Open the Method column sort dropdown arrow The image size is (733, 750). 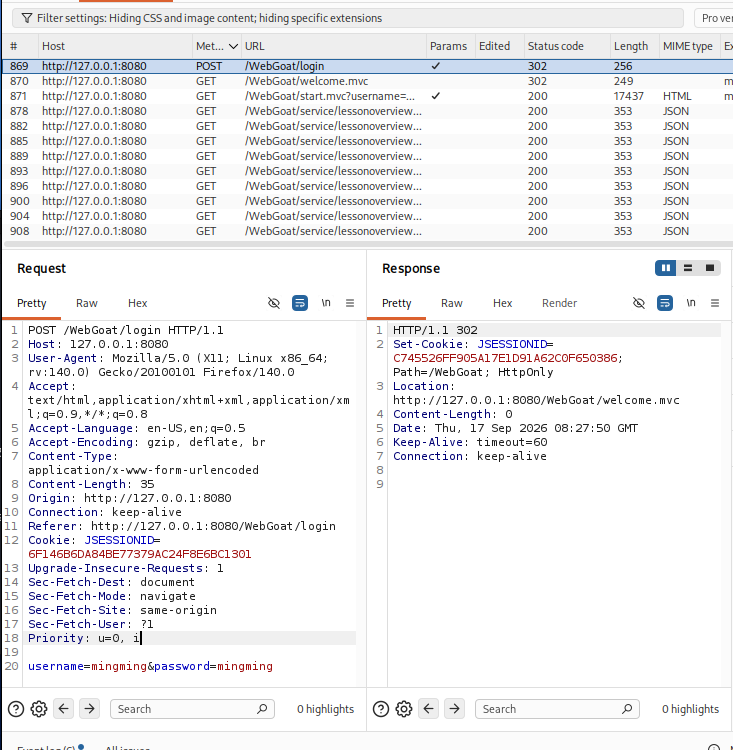(x=233, y=46)
